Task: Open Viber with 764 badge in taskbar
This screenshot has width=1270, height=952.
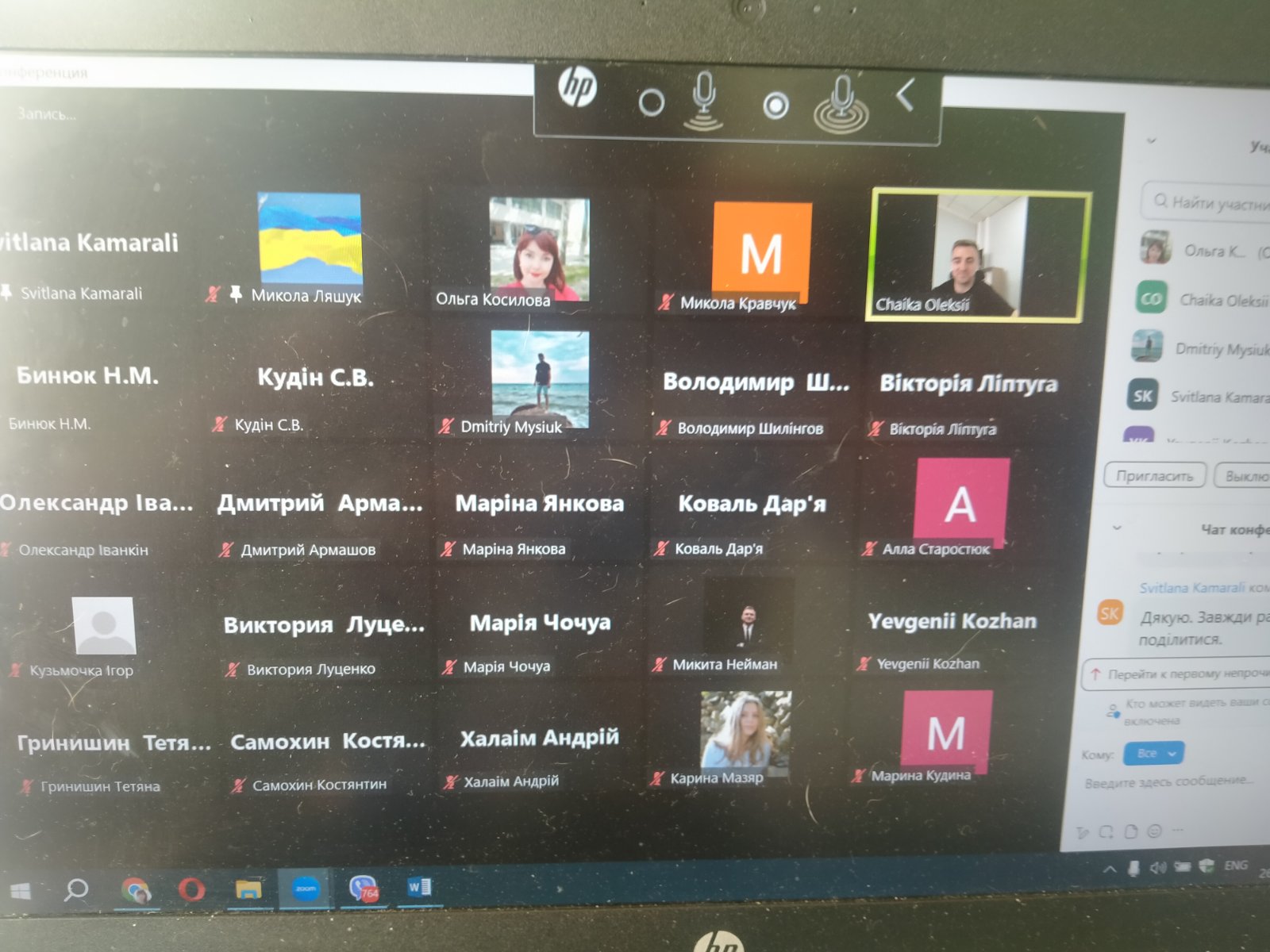Action: pos(364,887)
